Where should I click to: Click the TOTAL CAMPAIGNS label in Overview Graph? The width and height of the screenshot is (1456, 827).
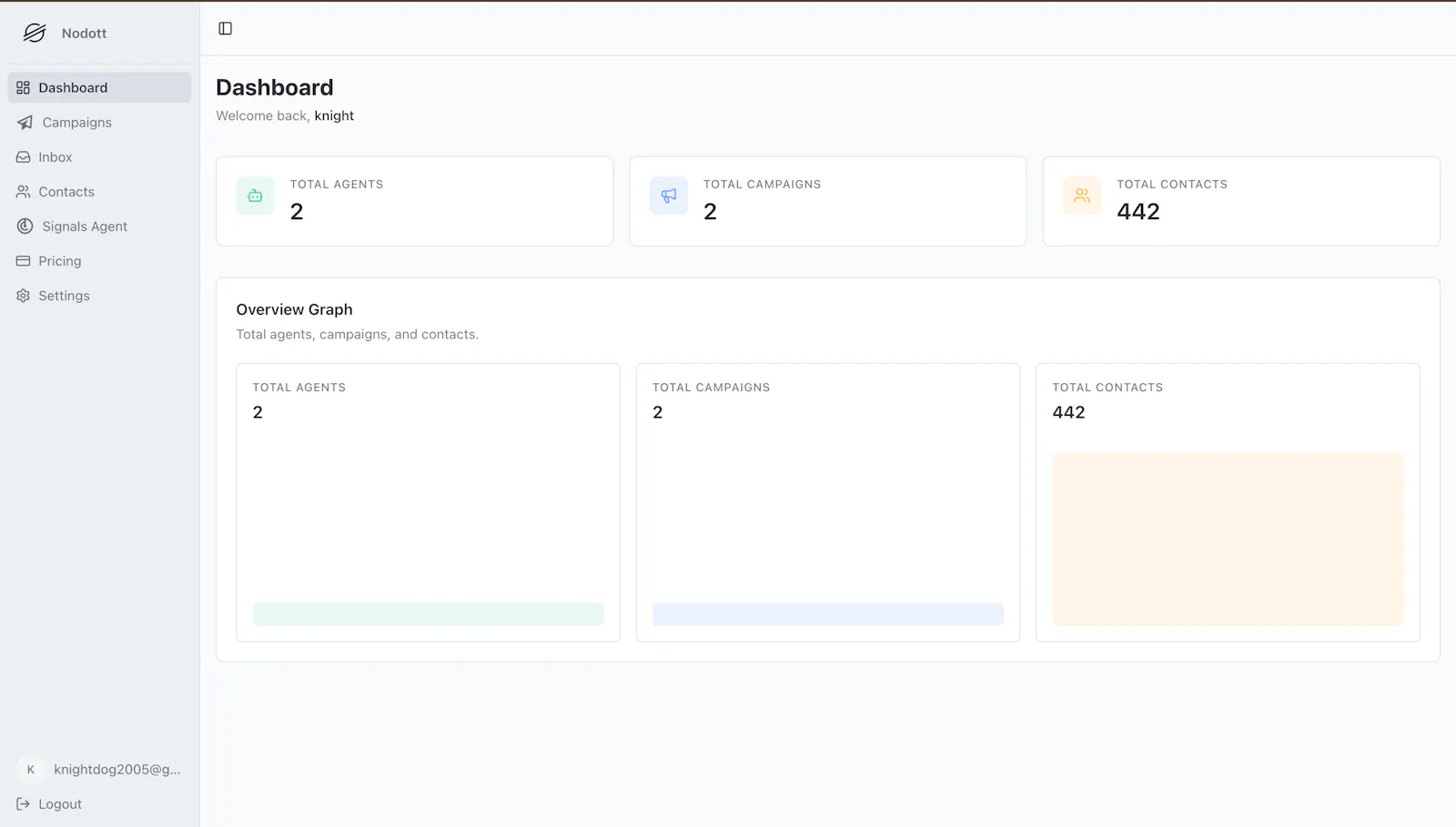coord(711,387)
